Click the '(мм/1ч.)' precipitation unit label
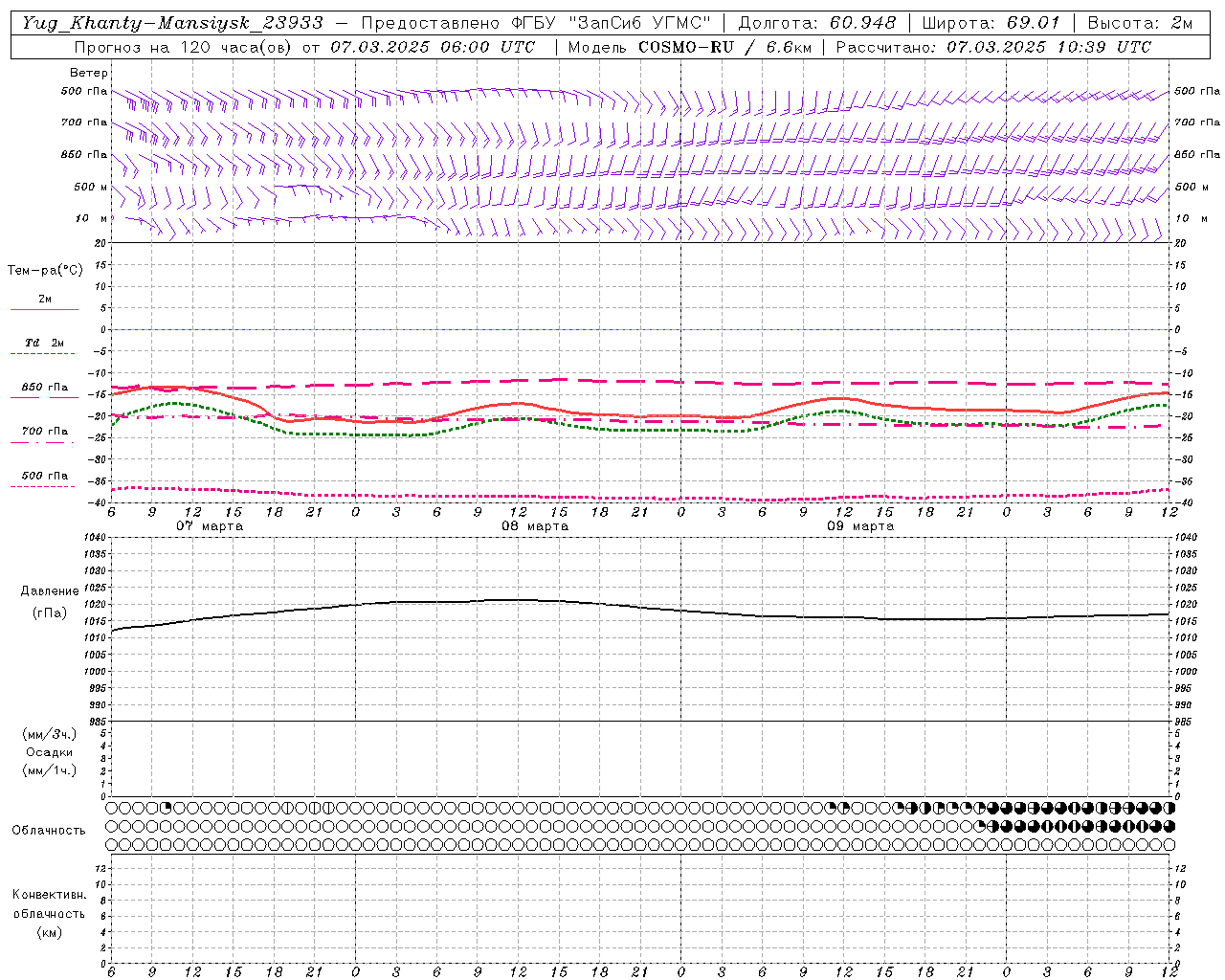Viewport: 1225px width, 980px height. click(x=49, y=770)
